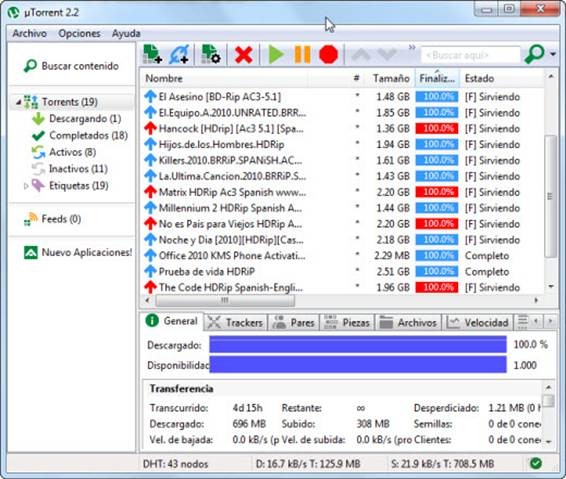This screenshot has width=566, height=479.
Task: Switch to the Archivos tab
Action: 408,322
